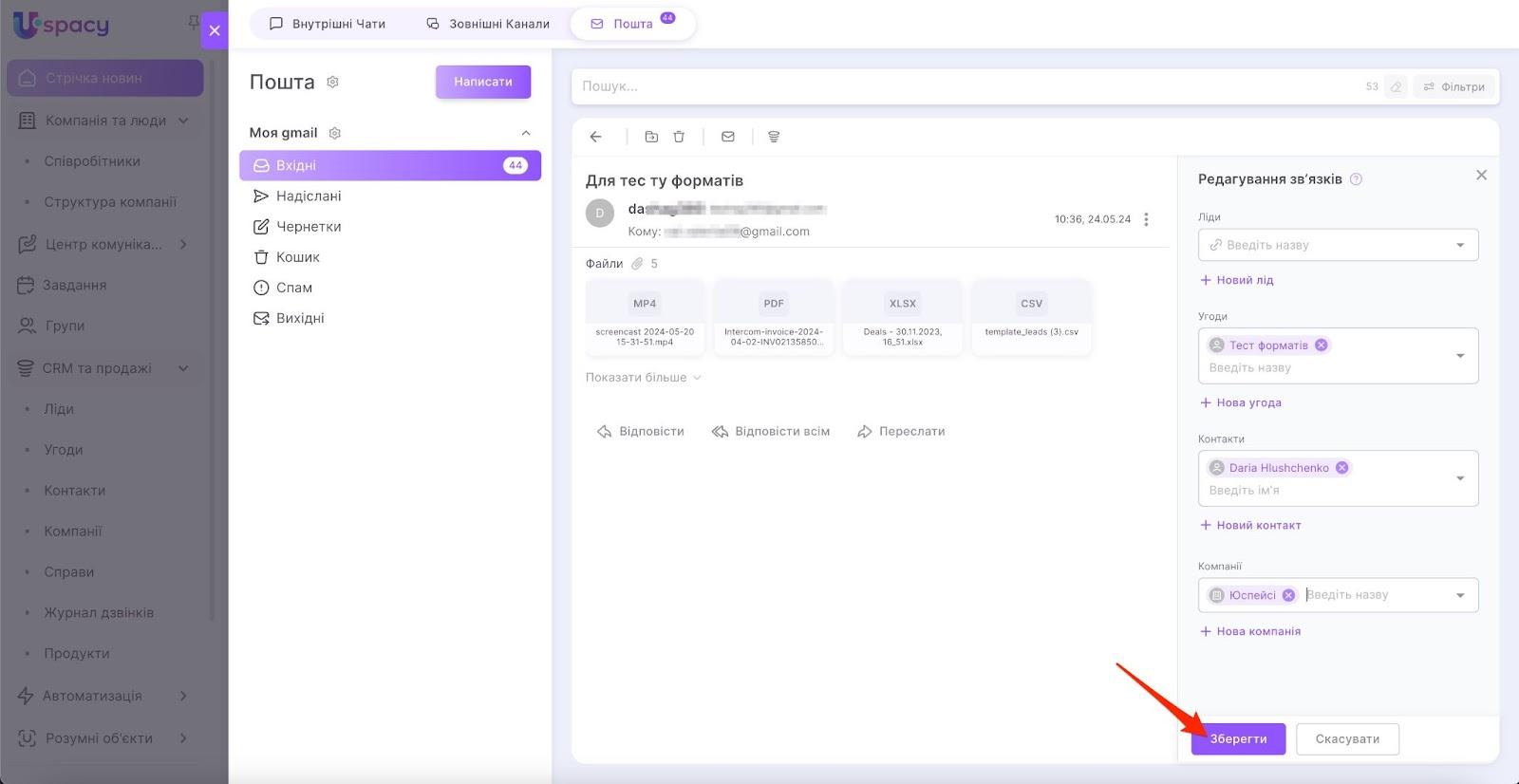1519x784 pixels.
Task: Expand Показати більше attachments
Action: (643, 378)
